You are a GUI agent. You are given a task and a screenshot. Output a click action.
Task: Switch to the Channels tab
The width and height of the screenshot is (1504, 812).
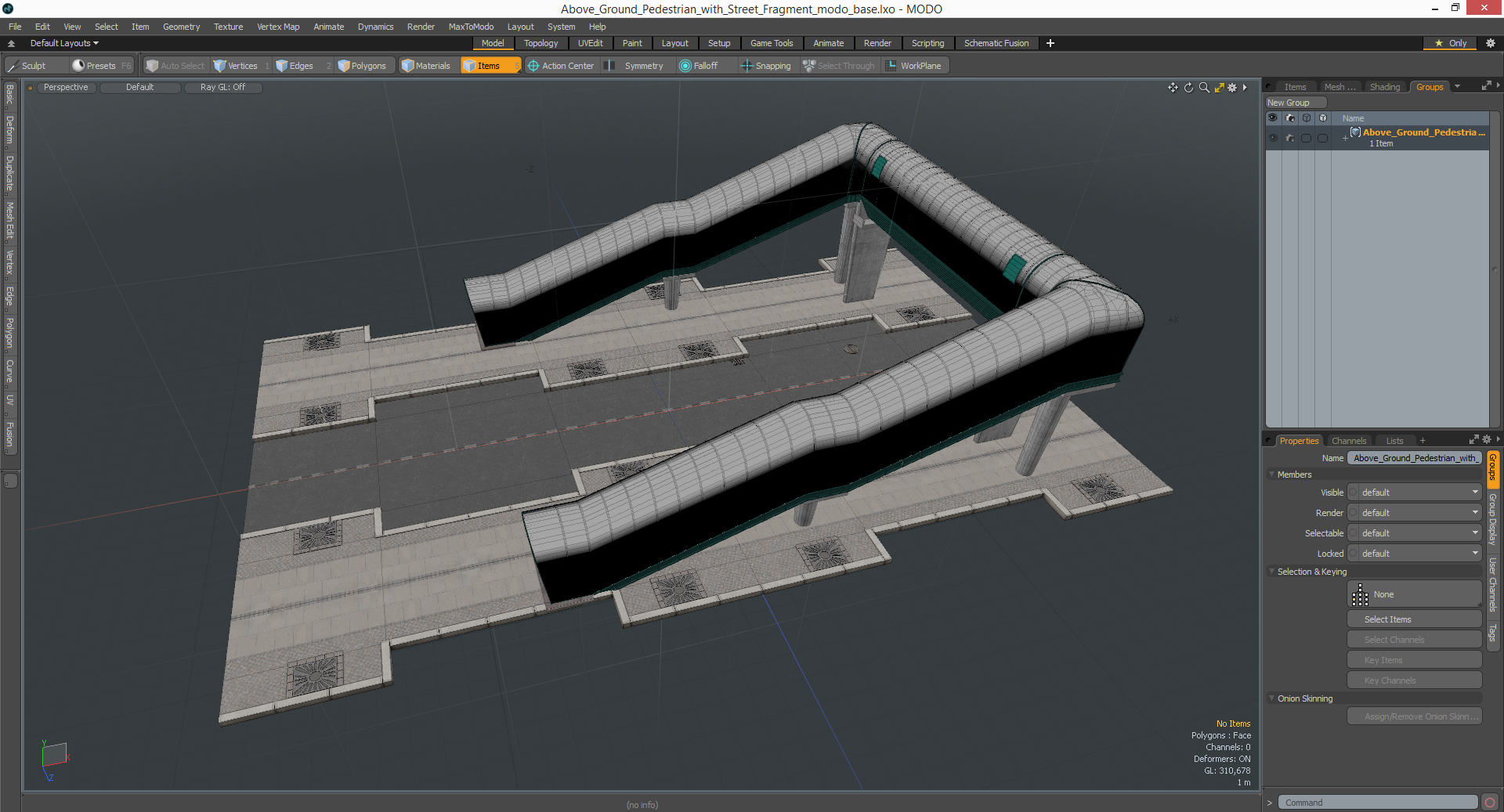click(1348, 441)
